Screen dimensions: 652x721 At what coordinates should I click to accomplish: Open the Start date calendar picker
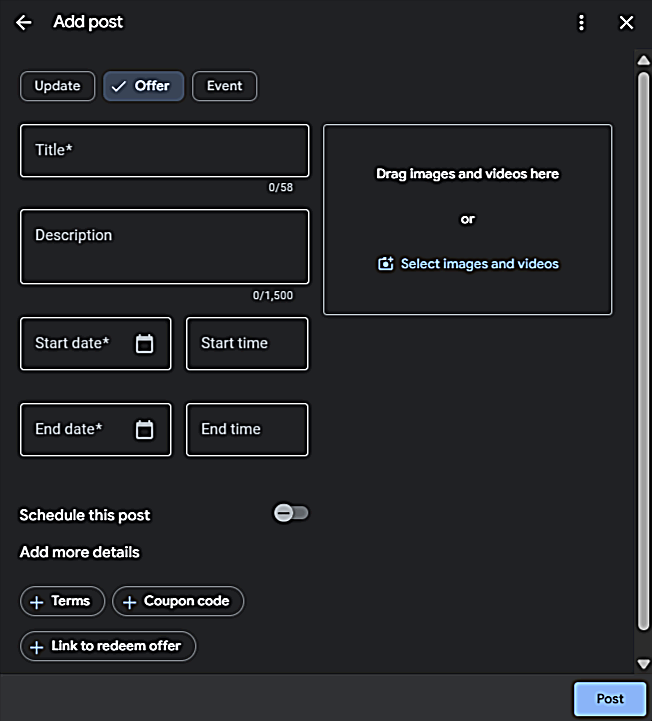tap(144, 344)
